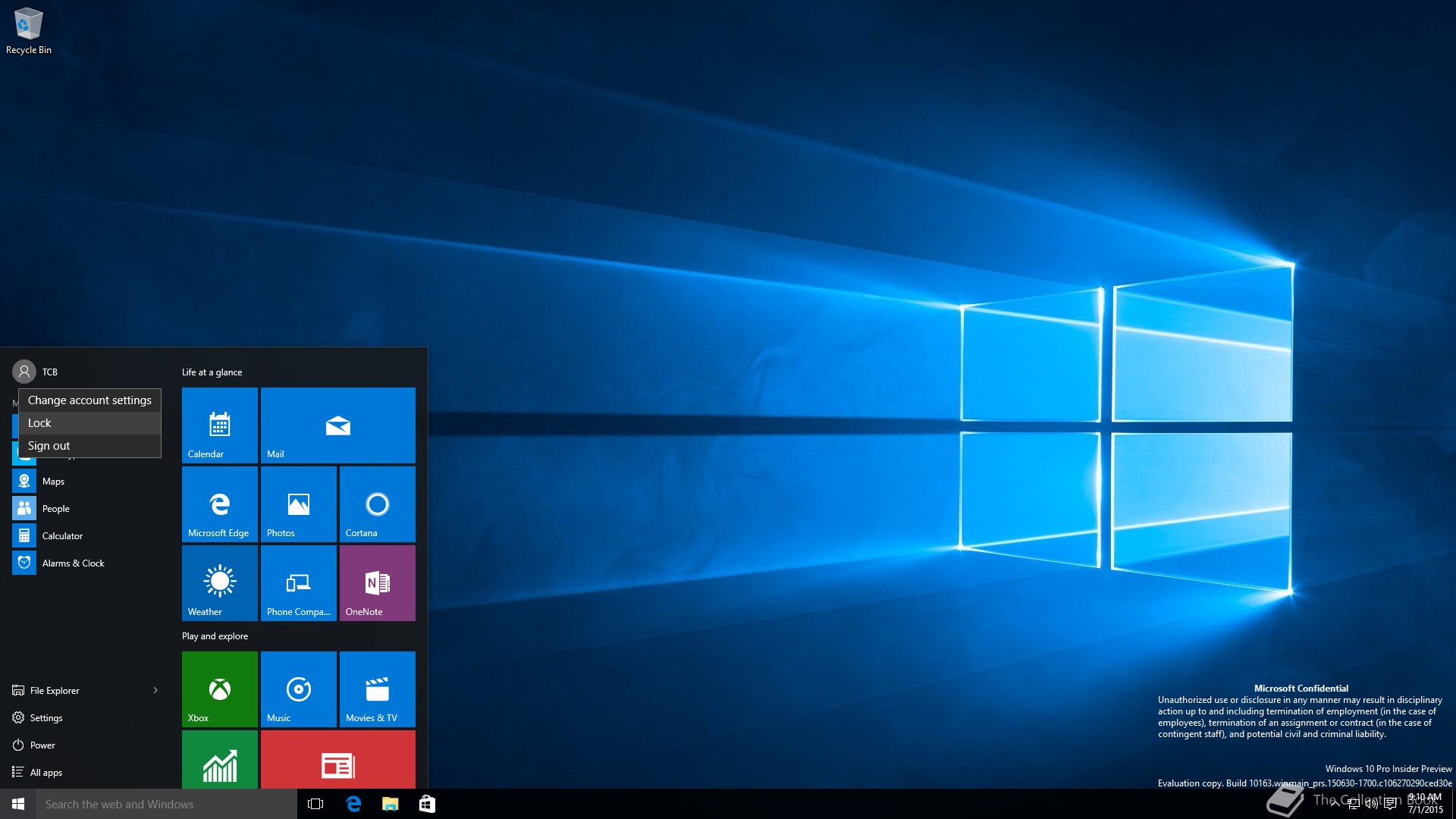Open the Calendar tile
The image size is (1456, 819).
220,425
